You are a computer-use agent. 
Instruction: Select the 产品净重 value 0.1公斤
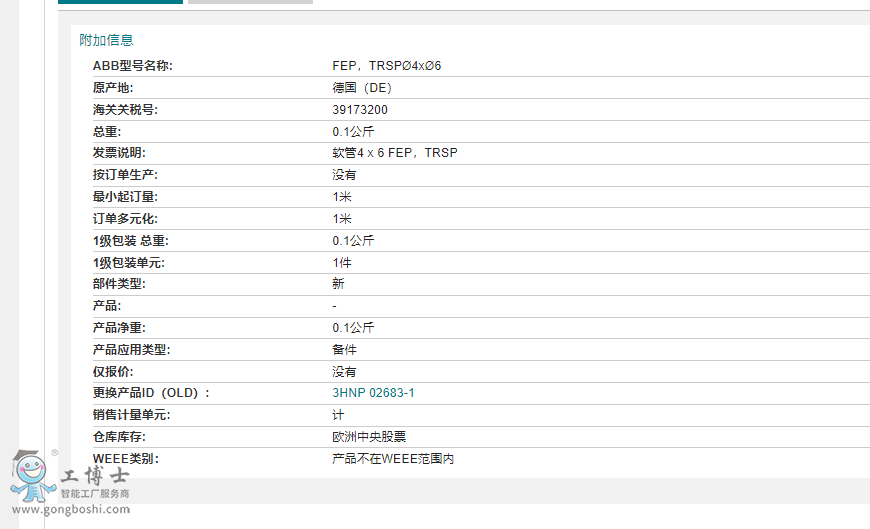tap(353, 328)
